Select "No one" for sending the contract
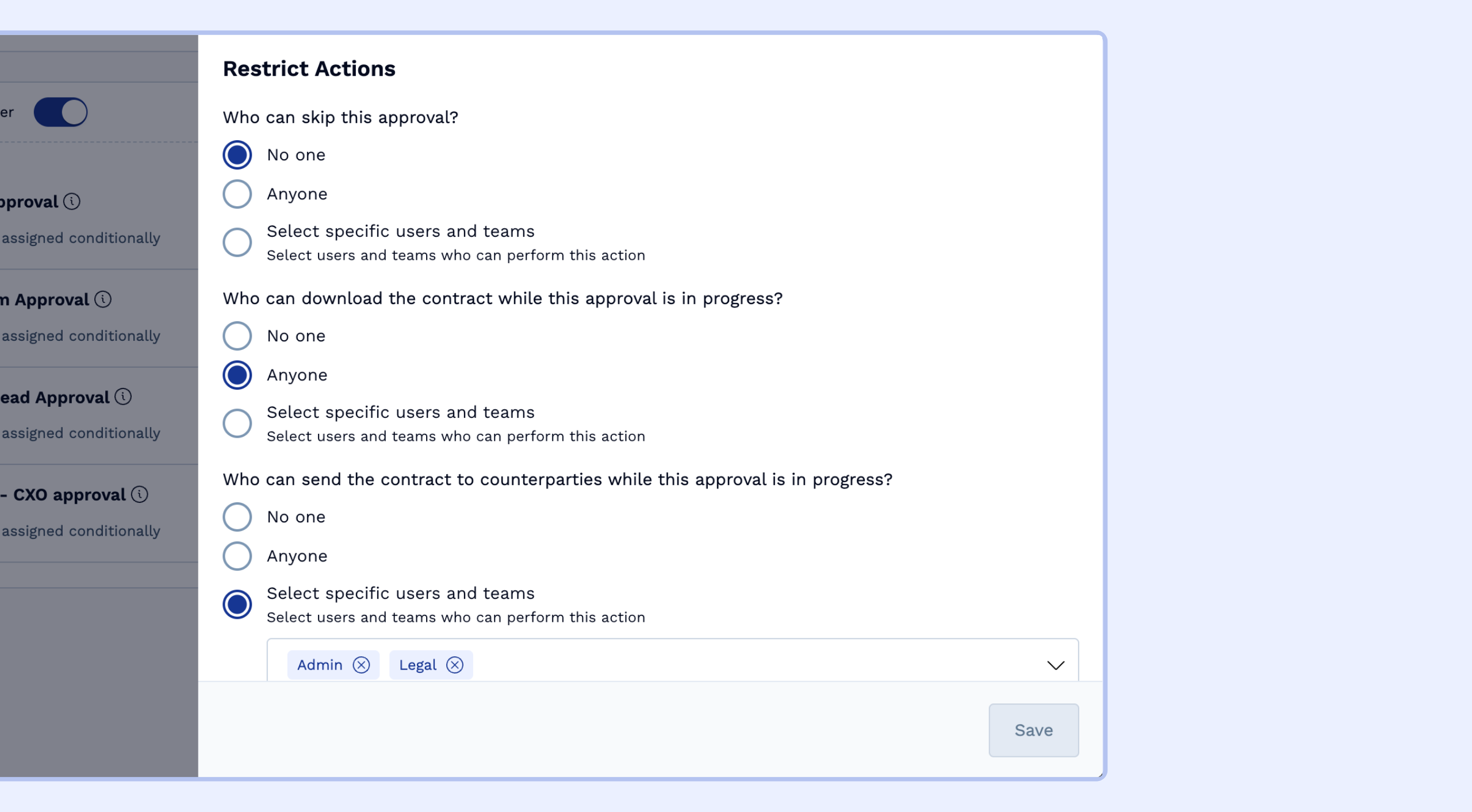This screenshot has height=812, width=1472. [236, 516]
